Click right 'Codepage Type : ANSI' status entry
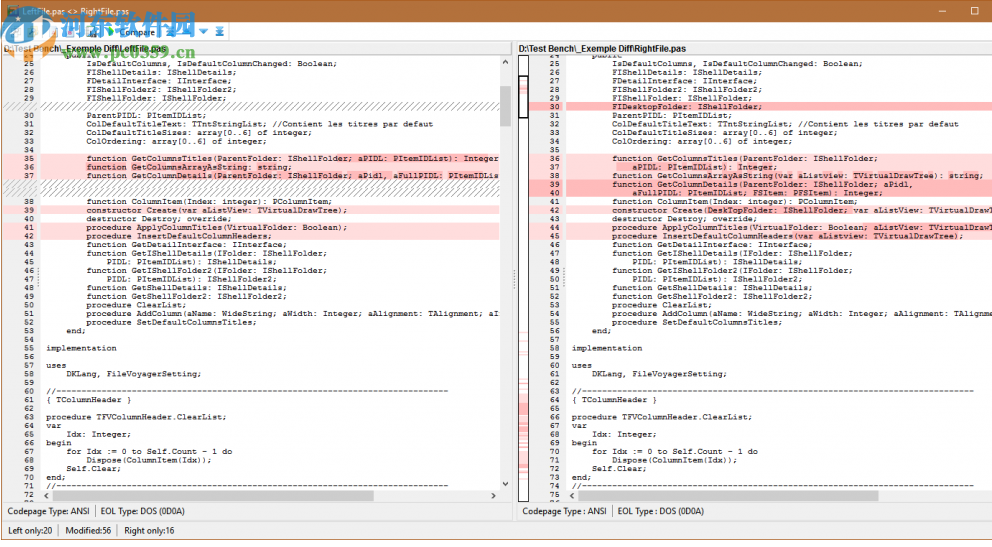992x547 pixels. pos(564,511)
